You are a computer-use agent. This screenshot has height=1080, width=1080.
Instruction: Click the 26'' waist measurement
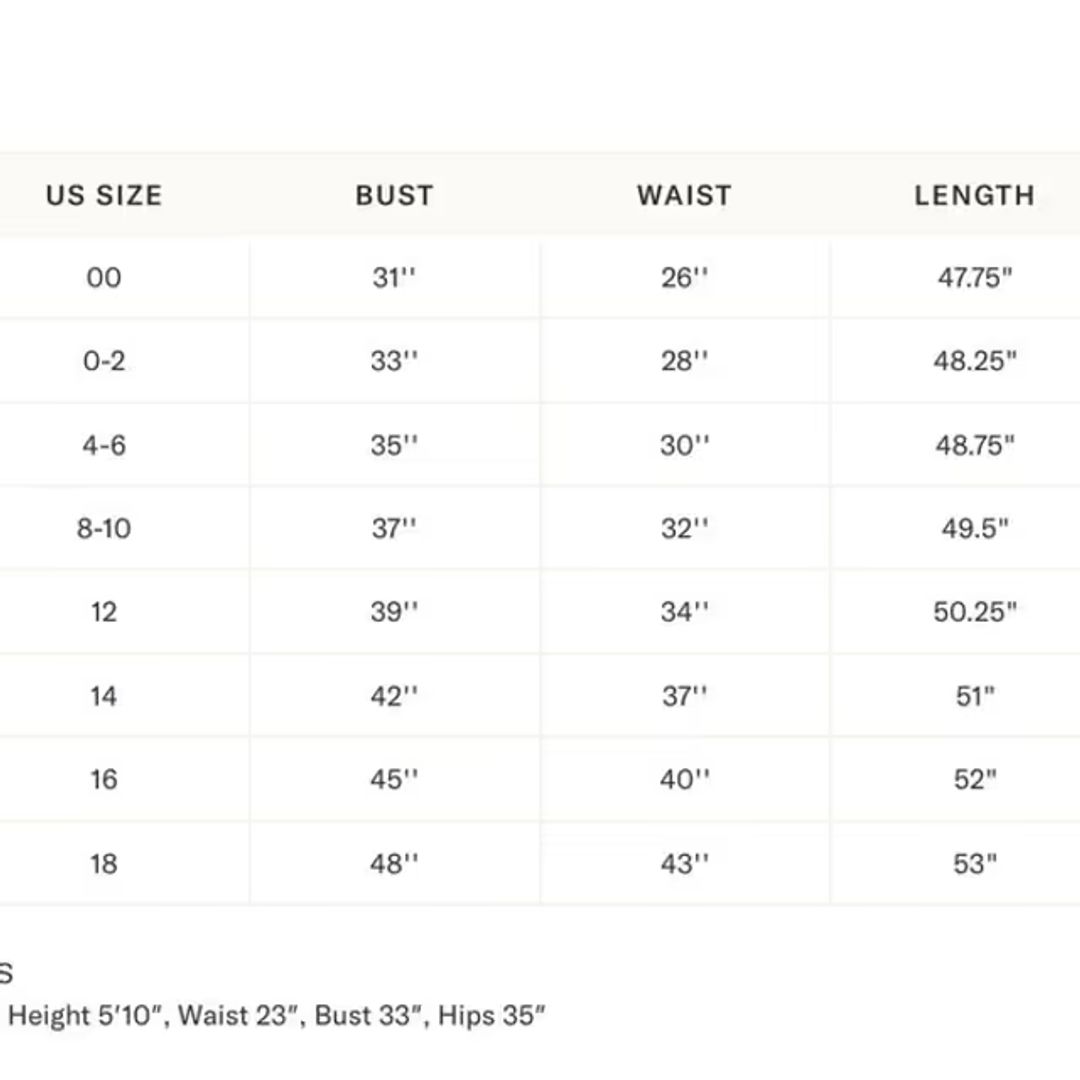coord(684,278)
